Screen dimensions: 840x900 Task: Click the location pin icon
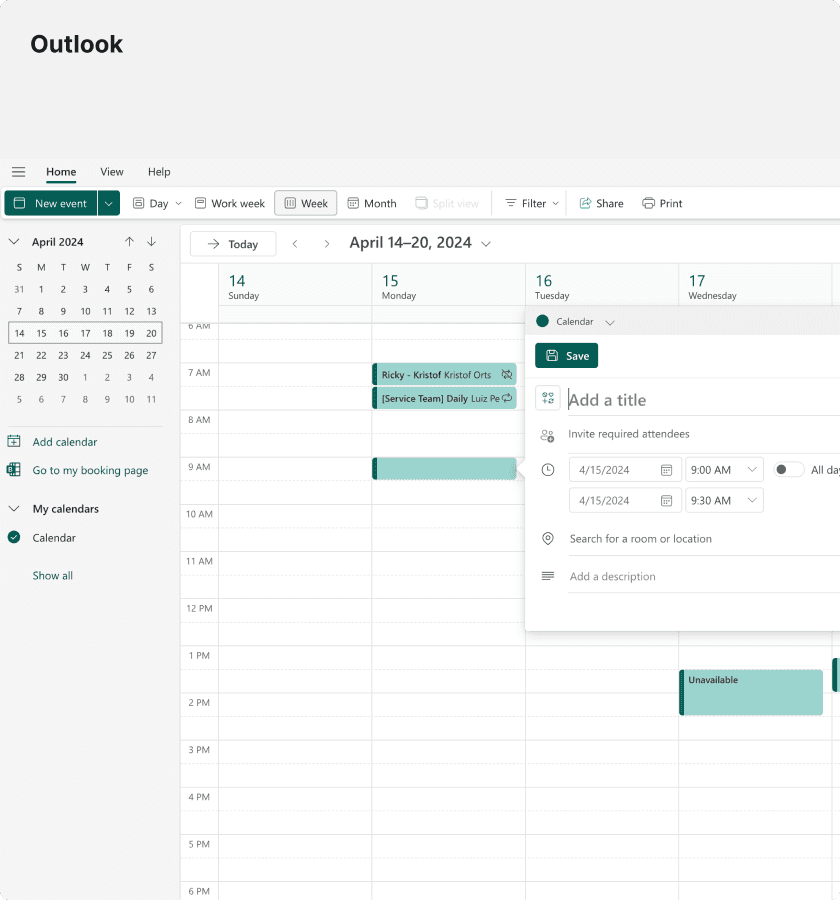point(548,538)
